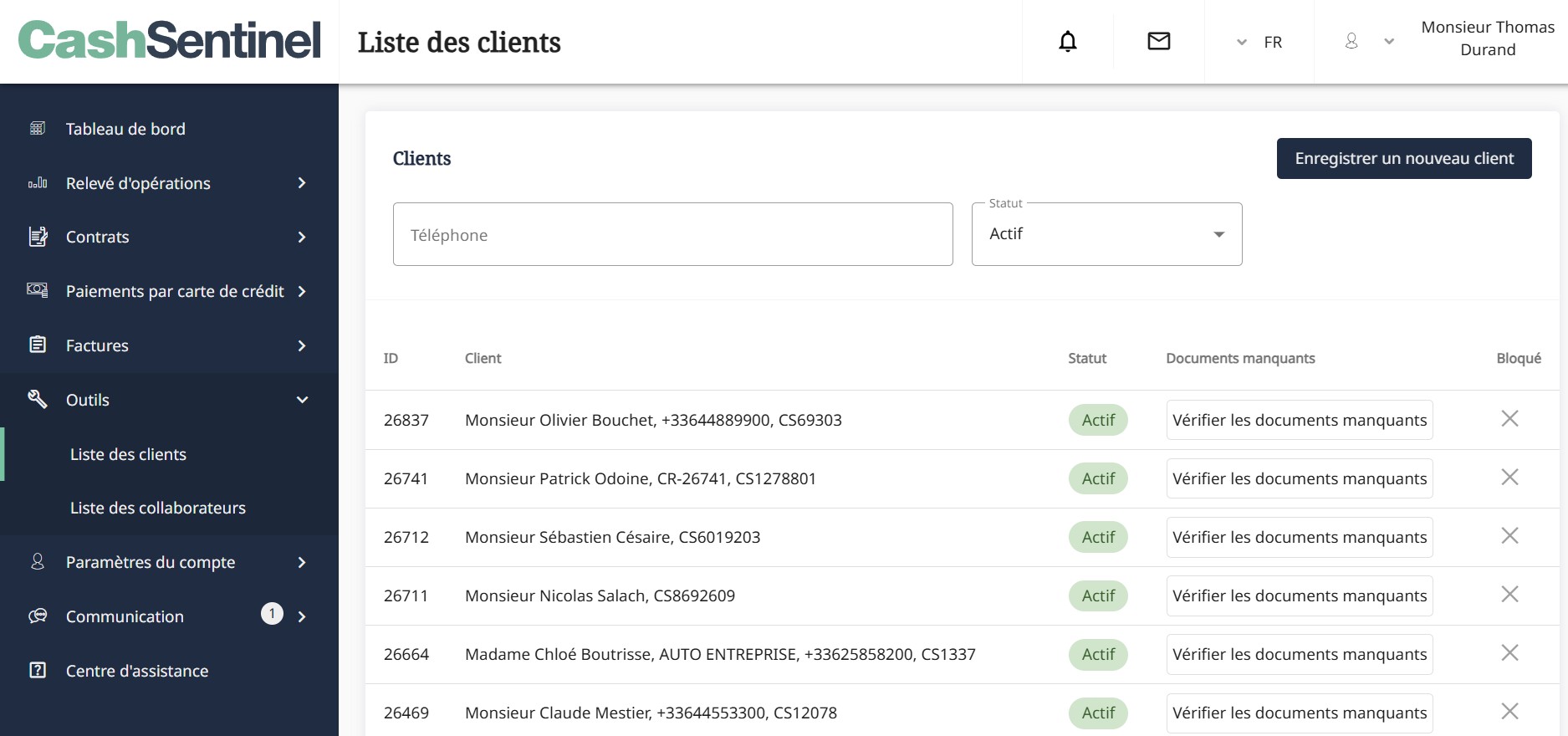Open the user account menu chevron
The width and height of the screenshot is (1568, 736).
point(1389,41)
